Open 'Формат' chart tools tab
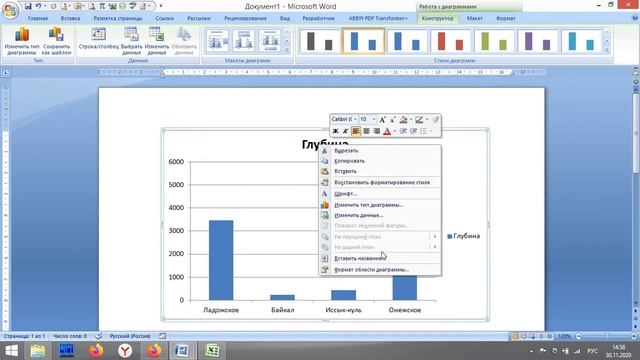Viewport: 640px width, 360px height. tap(505, 18)
